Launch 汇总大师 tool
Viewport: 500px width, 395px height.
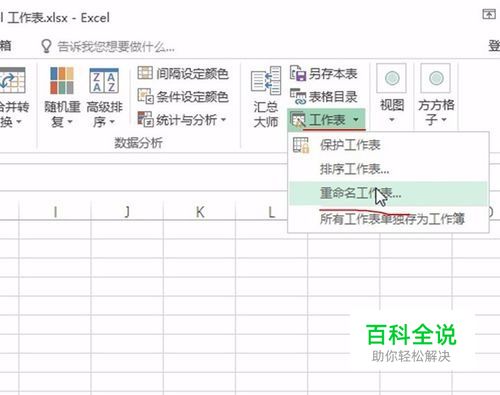click(266, 97)
